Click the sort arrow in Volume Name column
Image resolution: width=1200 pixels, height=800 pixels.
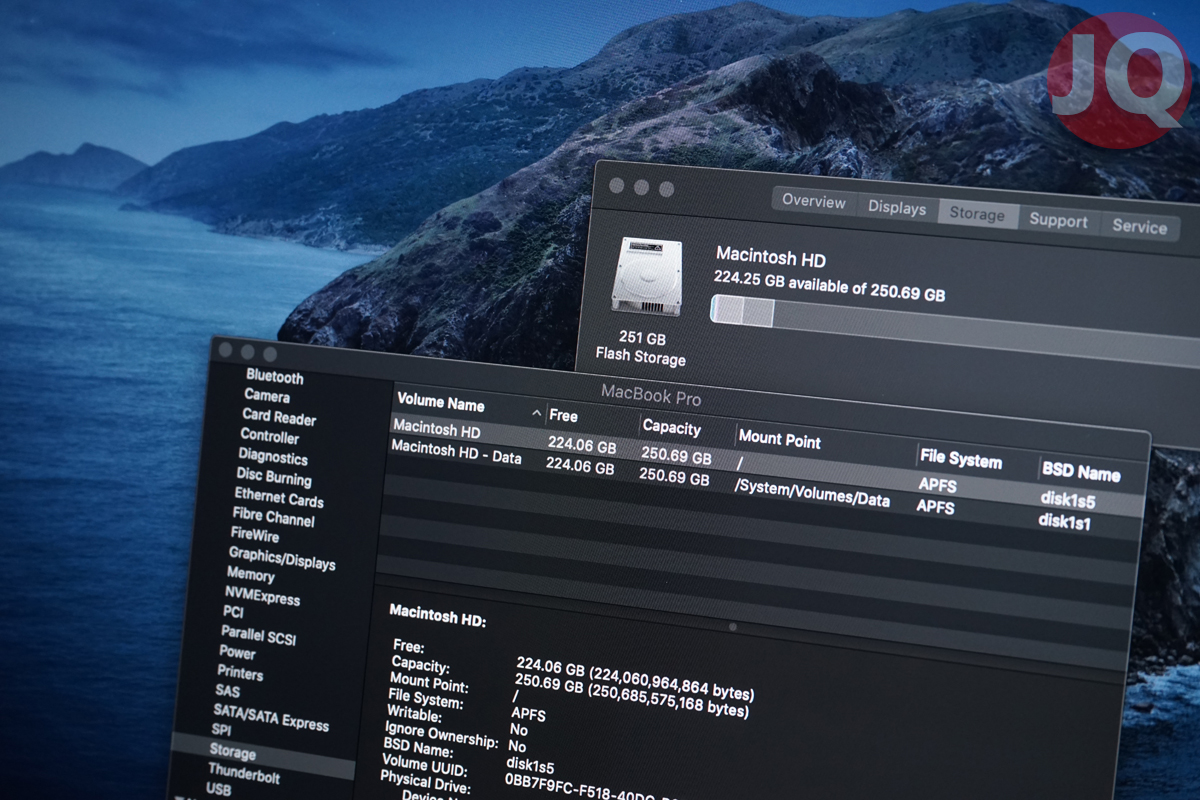(x=537, y=413)
